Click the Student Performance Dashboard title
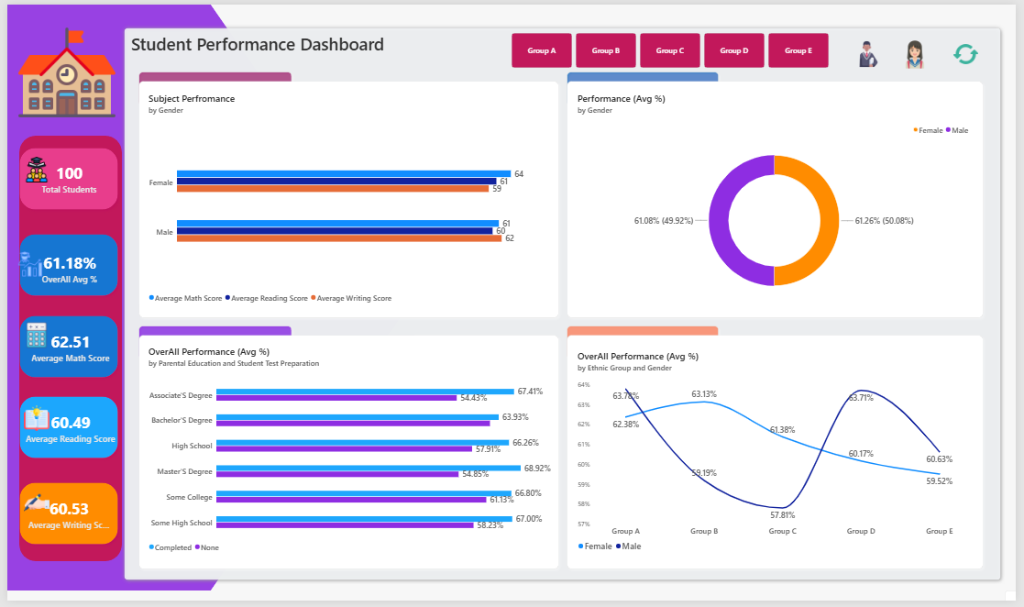The image size is (1024, 607). pos(257,44)
